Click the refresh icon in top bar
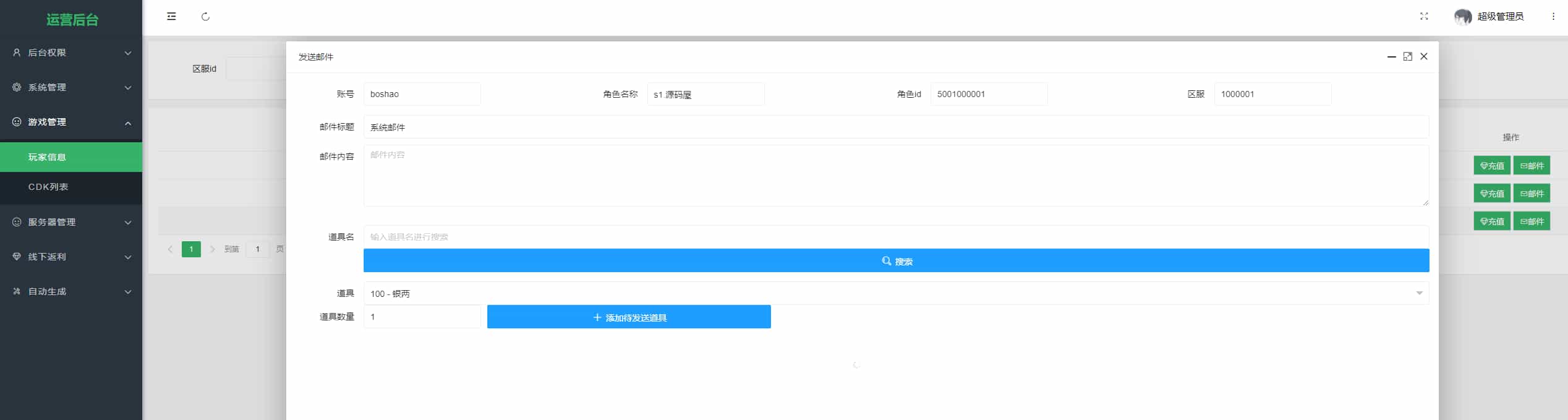The image size is (1568, 420). coord(205,17)
